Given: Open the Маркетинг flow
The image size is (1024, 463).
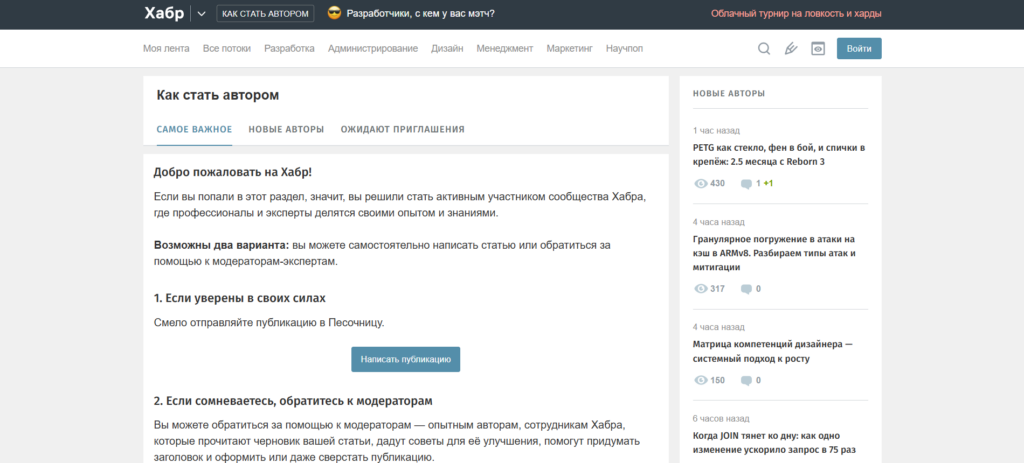Looking at the screenshot, I should pos(569,48).
